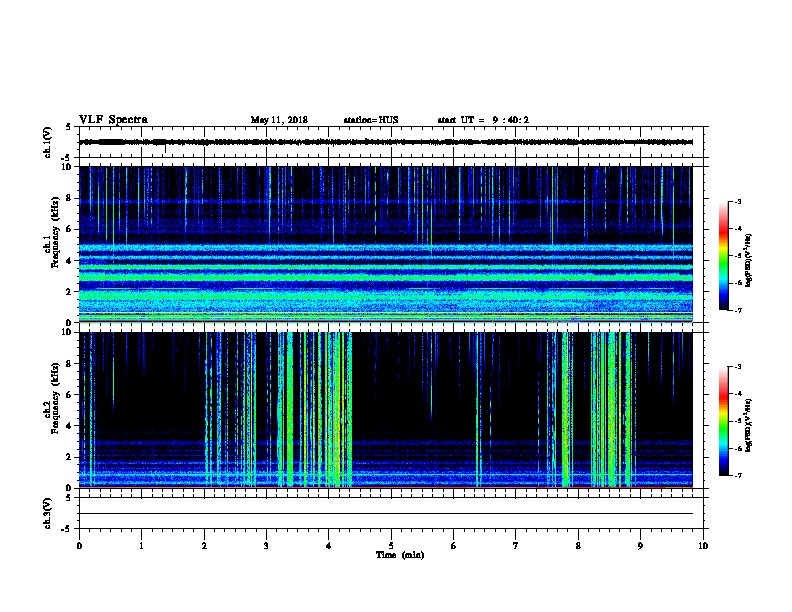Click the "ch.3(V)" axis label

[47, 513]
